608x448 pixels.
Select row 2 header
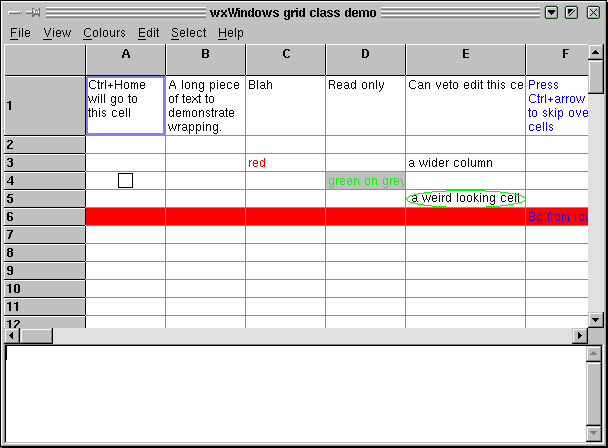[45, 145]
